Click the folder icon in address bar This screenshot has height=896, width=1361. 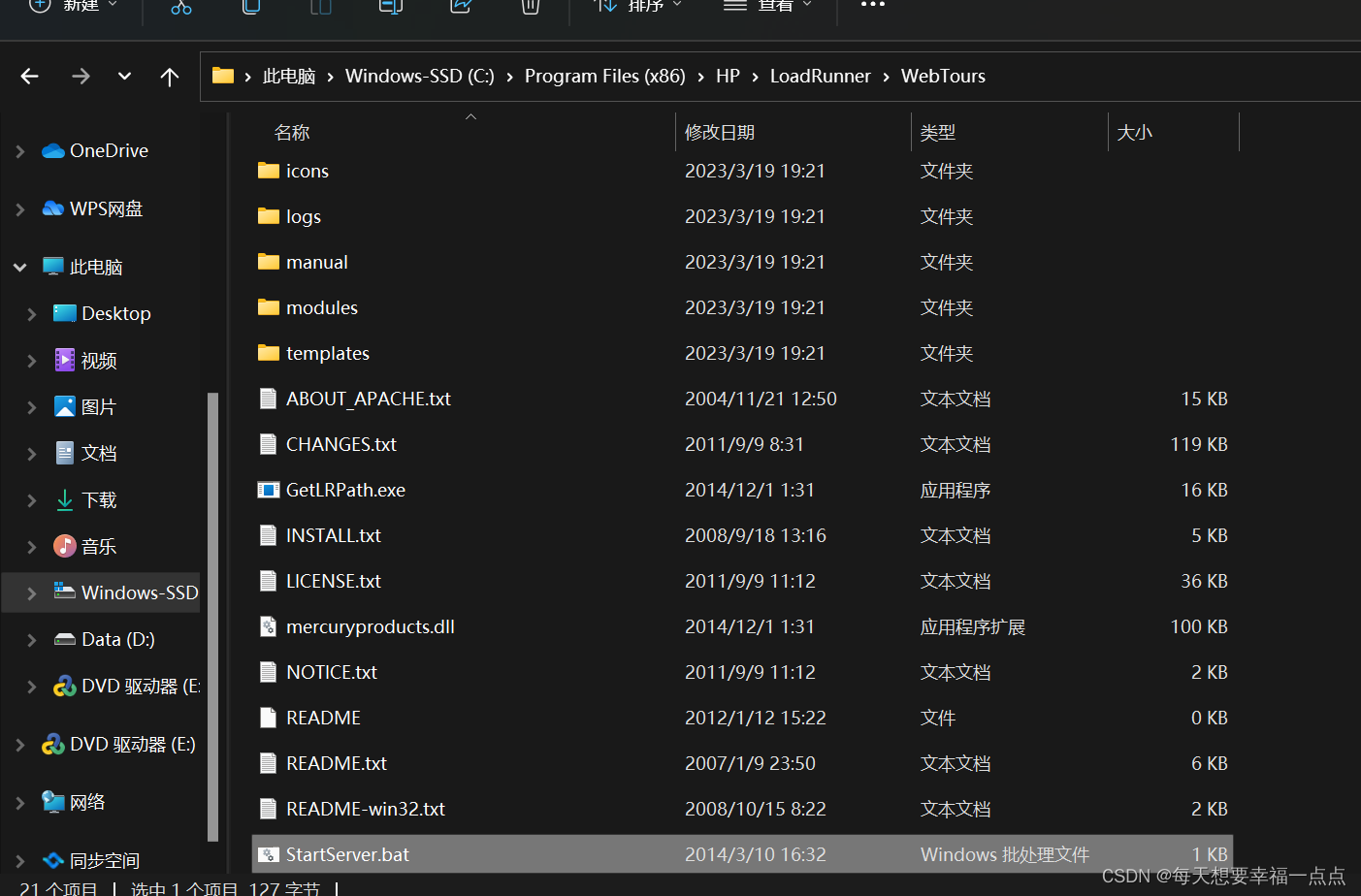click(x=223, y=76)
